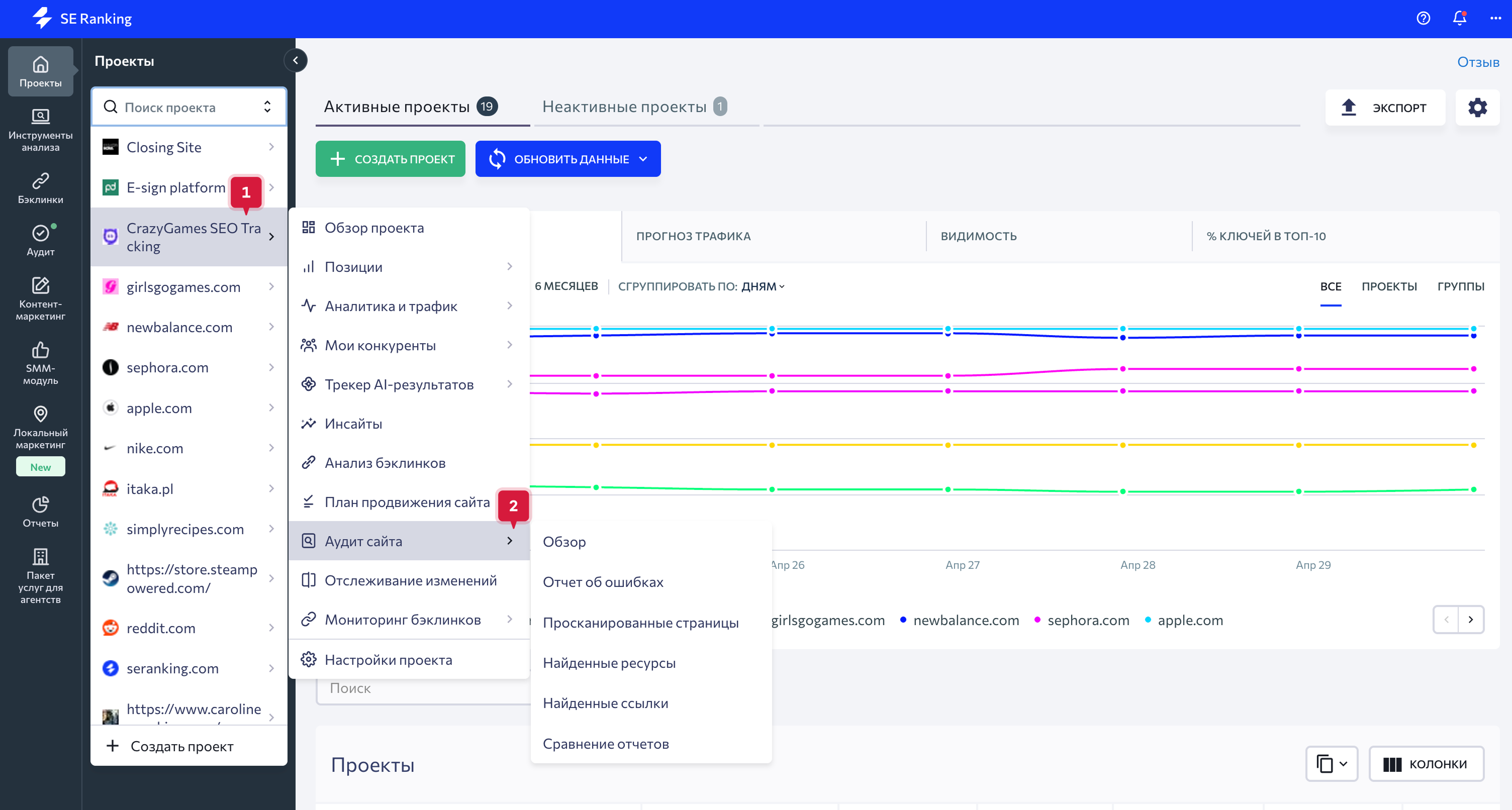Viewport: 1512px width, 810px height.
Task: Open Найденные ресурсы submenu item
Action: click(x=651, y=663)
